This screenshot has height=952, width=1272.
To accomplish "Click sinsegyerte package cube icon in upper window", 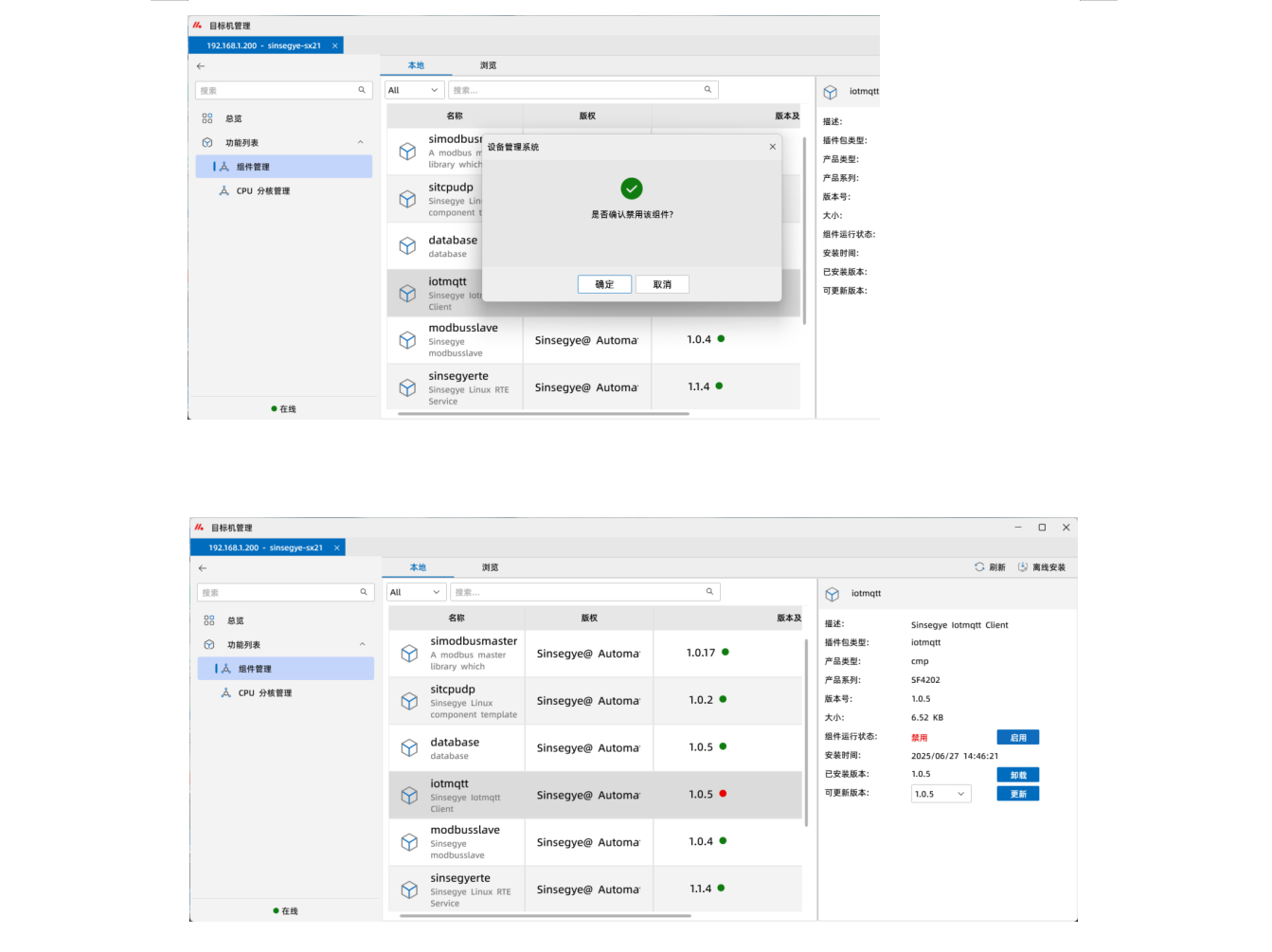I will click(407, 387).
